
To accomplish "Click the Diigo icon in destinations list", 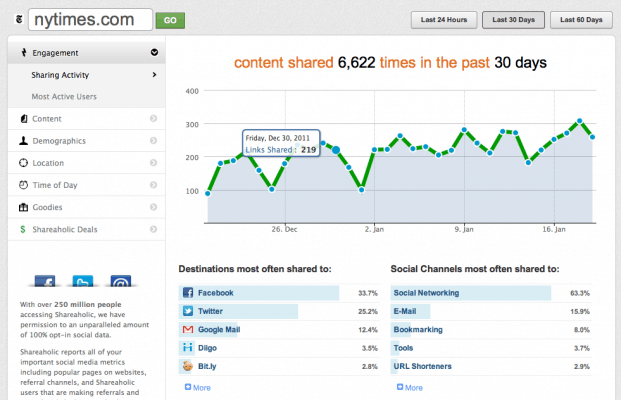I will pyautogui.click(x=187, y=348).
